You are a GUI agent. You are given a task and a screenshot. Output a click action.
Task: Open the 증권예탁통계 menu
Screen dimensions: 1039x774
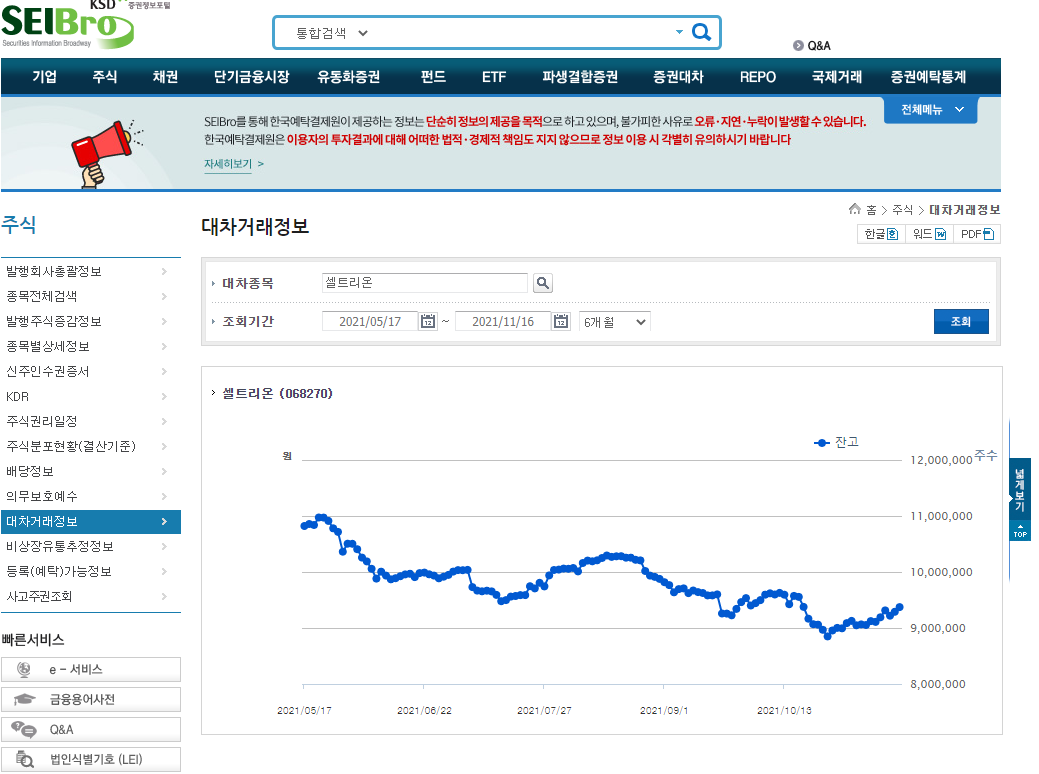click(x=928, y=77)
